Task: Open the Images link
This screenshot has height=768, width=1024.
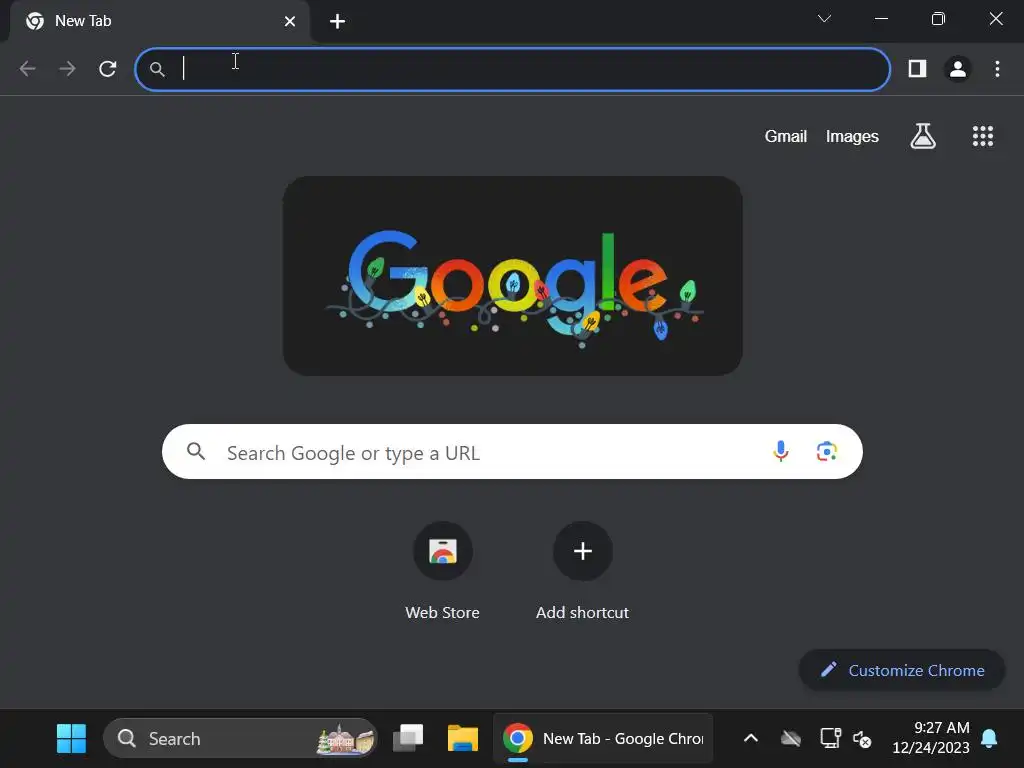Action: 852,136
